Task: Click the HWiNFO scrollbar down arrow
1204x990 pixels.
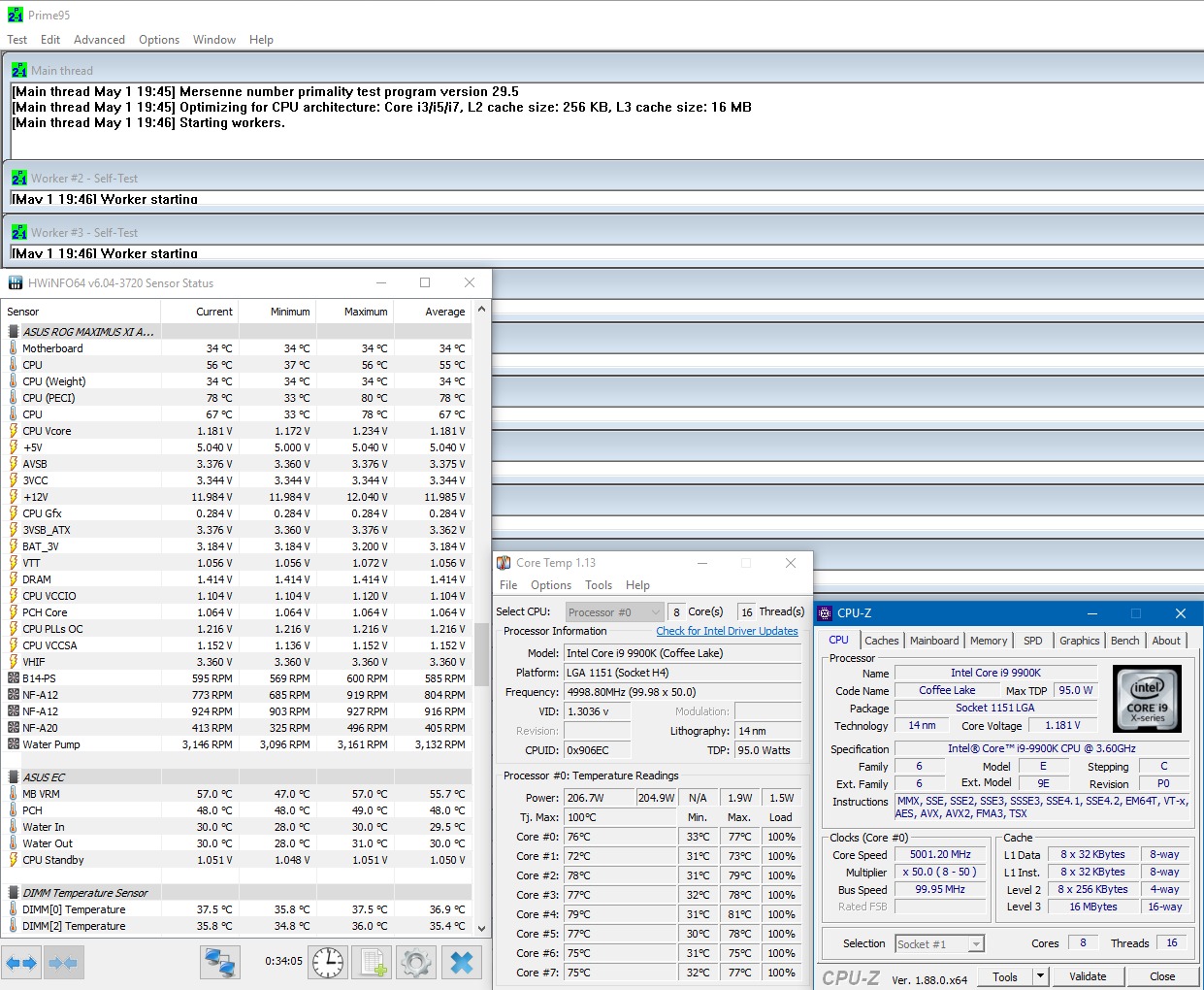Action: click(x=482, y=928)
